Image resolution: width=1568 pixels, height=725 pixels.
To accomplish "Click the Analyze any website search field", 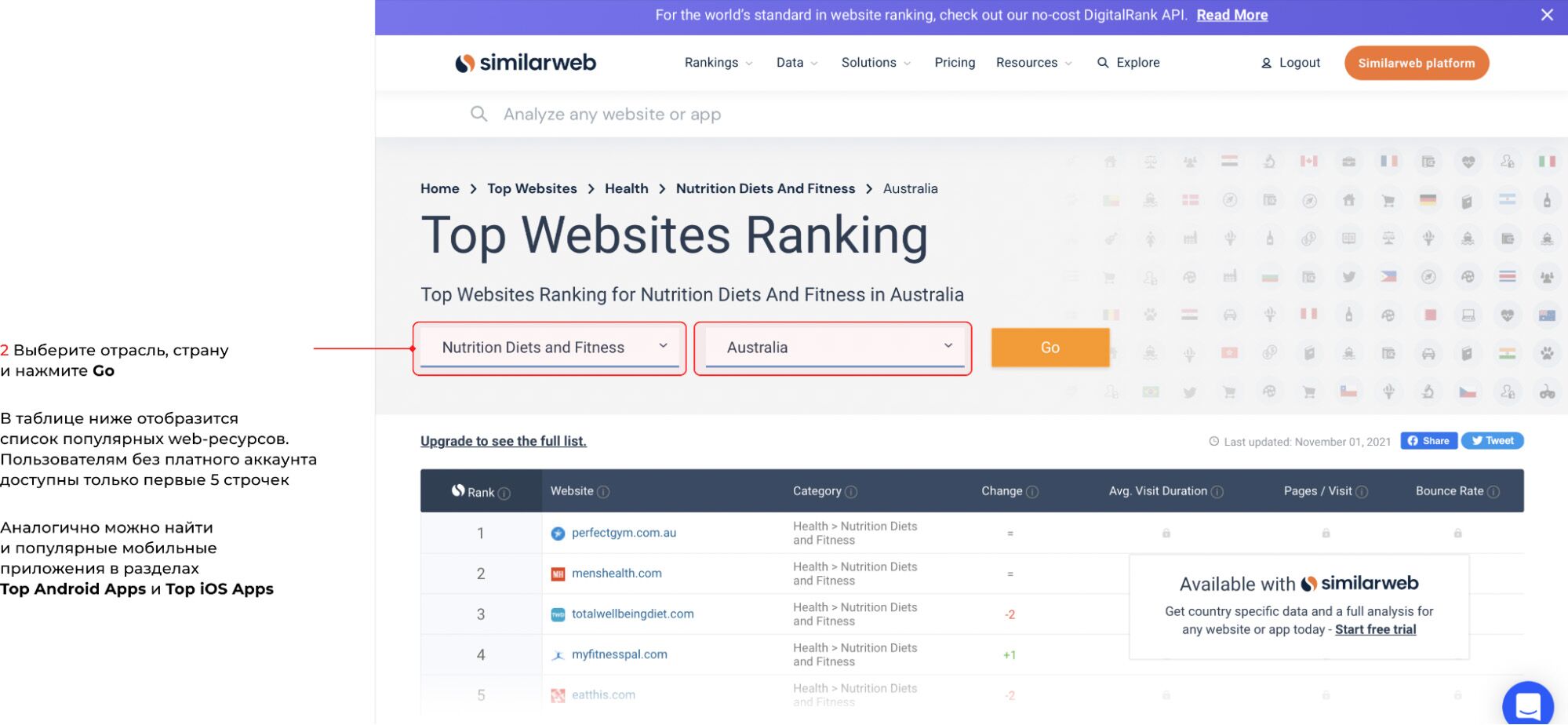I will point(612,115).
